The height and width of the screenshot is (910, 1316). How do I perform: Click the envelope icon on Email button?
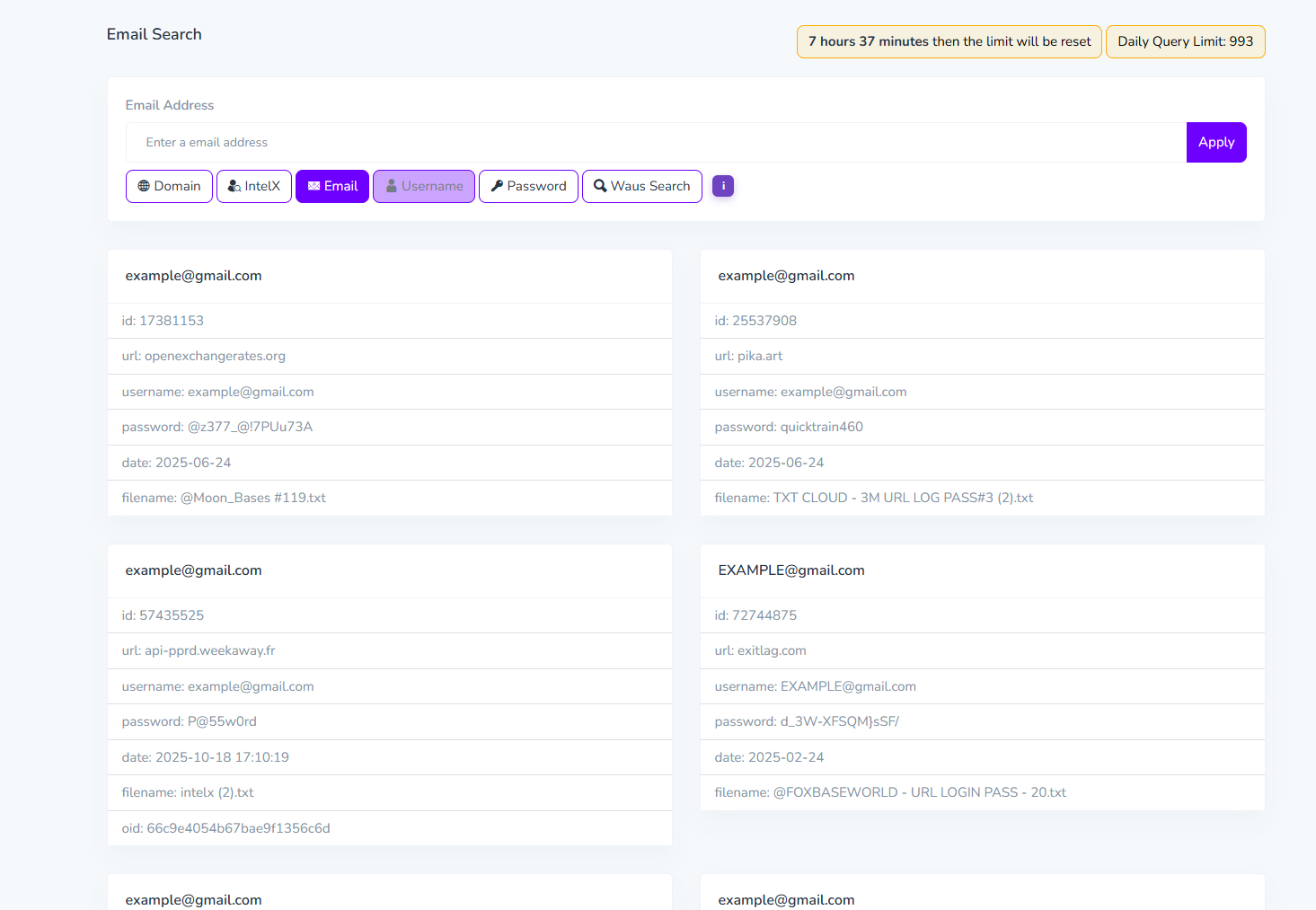click(x=314, y=186)
